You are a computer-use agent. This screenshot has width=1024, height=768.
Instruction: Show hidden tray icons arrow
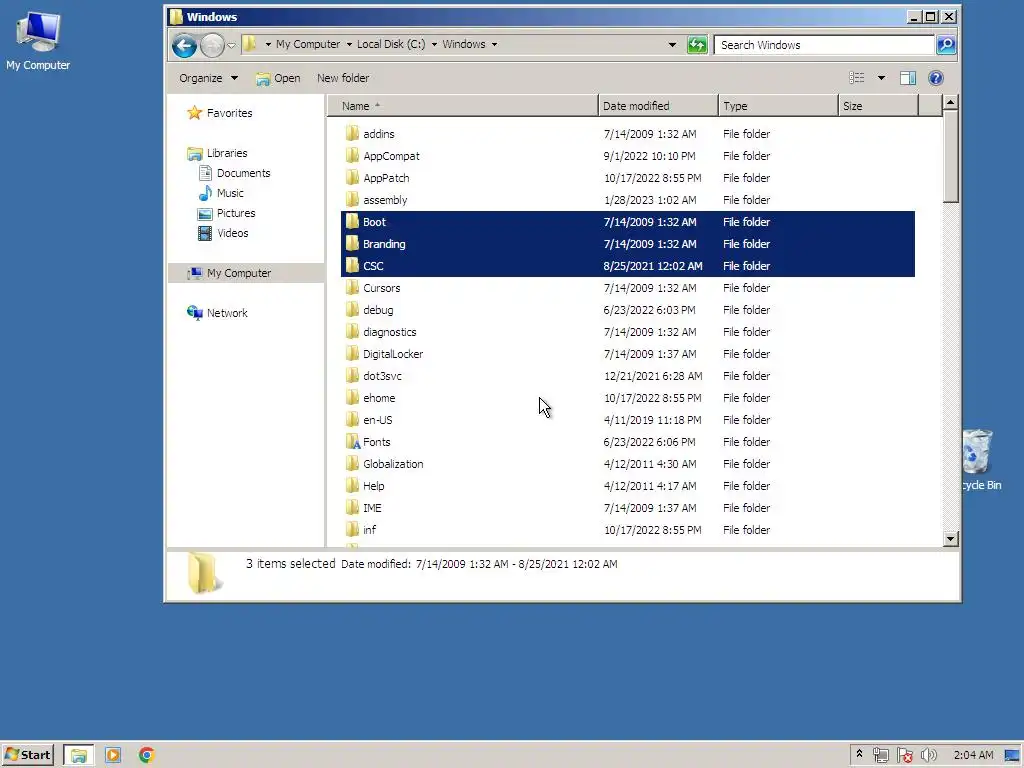859,754
